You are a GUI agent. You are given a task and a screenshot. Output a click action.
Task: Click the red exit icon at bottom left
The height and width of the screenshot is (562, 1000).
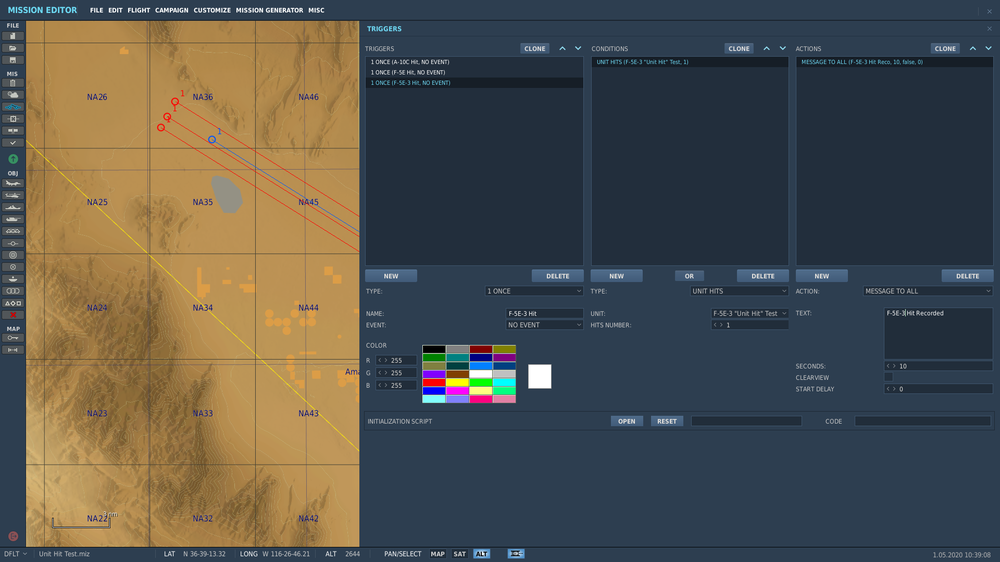pos(13,536)
